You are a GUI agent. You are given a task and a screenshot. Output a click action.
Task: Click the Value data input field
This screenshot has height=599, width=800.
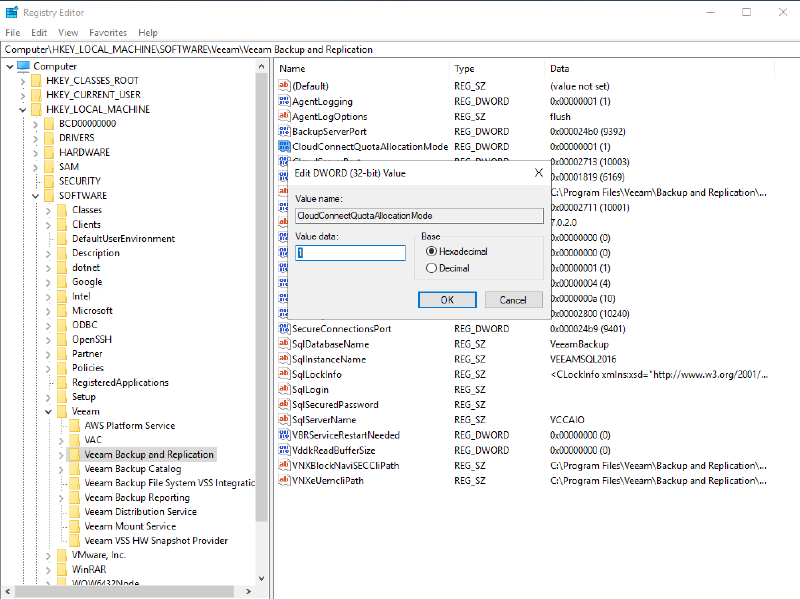point(351,253)
